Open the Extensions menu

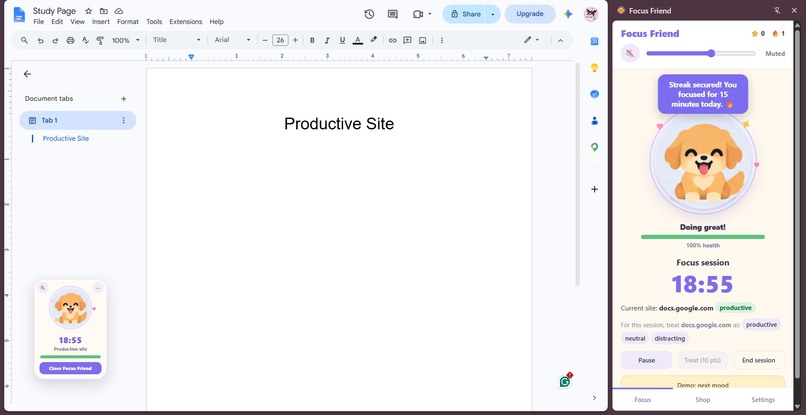tap(186, 22)
